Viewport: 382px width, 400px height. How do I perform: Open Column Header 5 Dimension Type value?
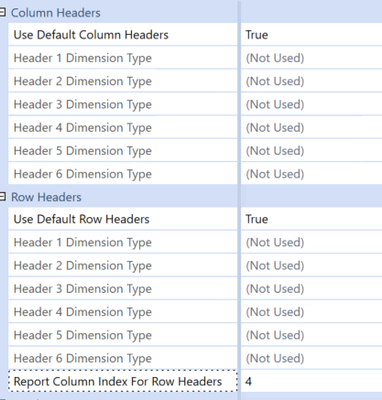tap(312, 151)
